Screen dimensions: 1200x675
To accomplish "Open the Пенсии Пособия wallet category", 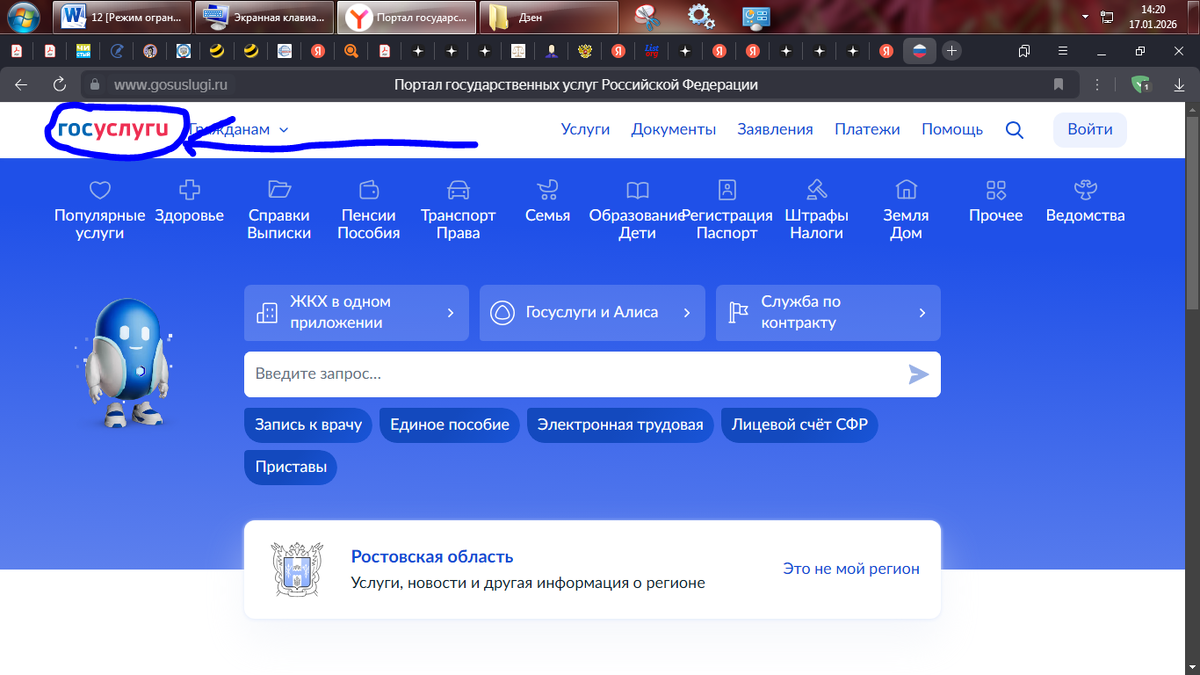I will click(368, 189).
